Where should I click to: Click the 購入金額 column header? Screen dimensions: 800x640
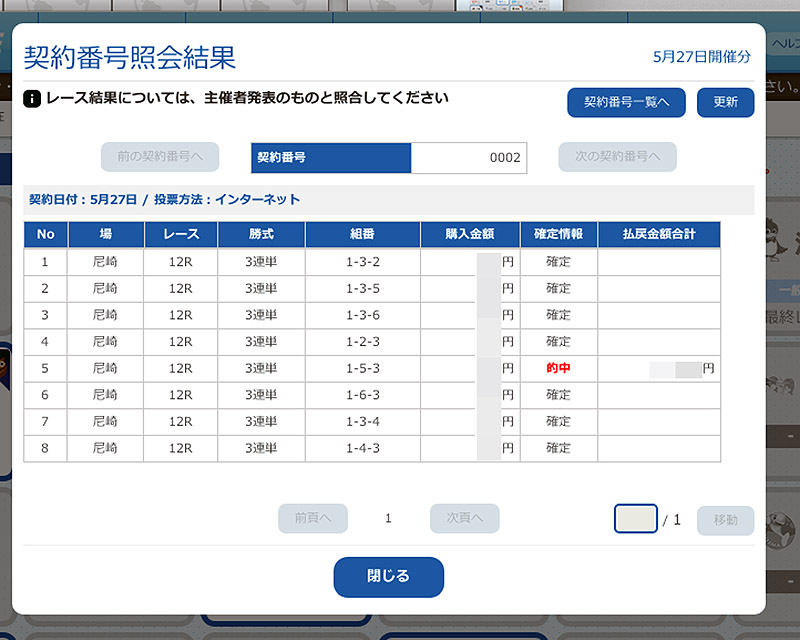tap(470, 235)
